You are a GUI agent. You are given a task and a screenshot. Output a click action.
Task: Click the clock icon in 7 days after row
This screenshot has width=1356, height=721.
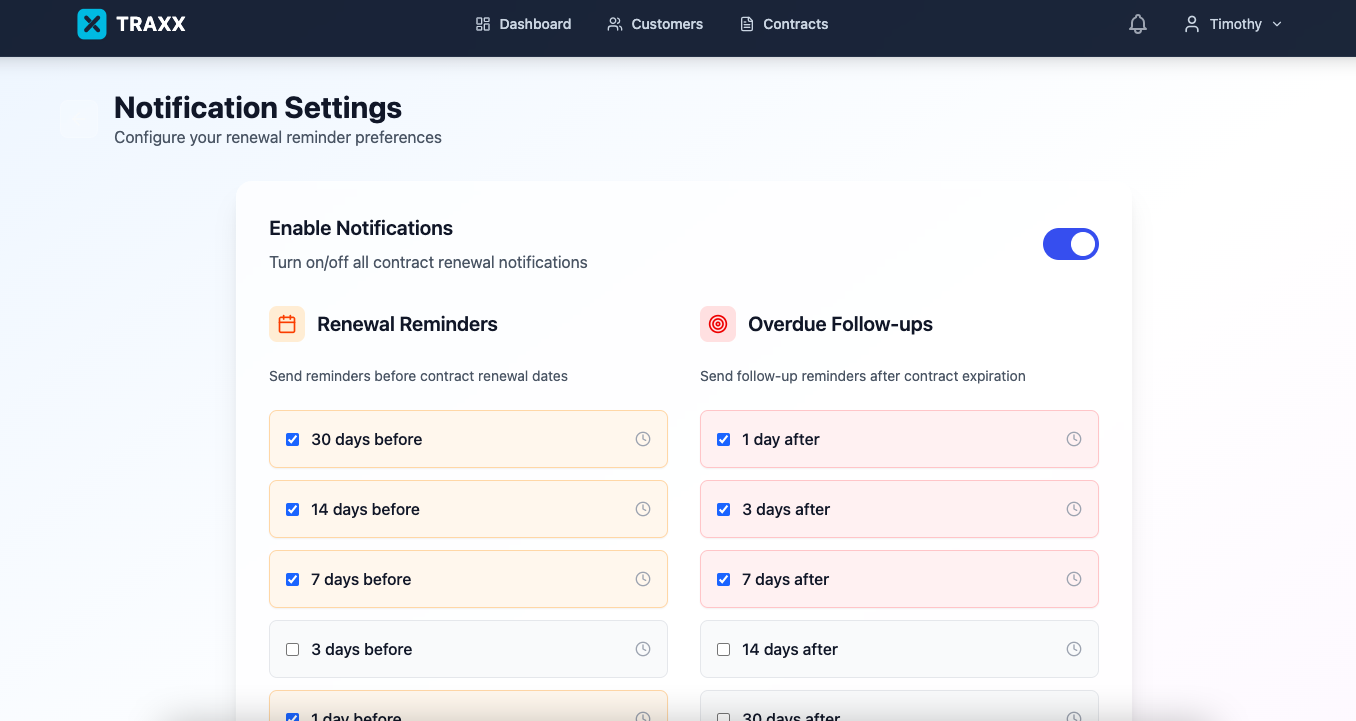pyautogui.click(x=1074, y=579)
